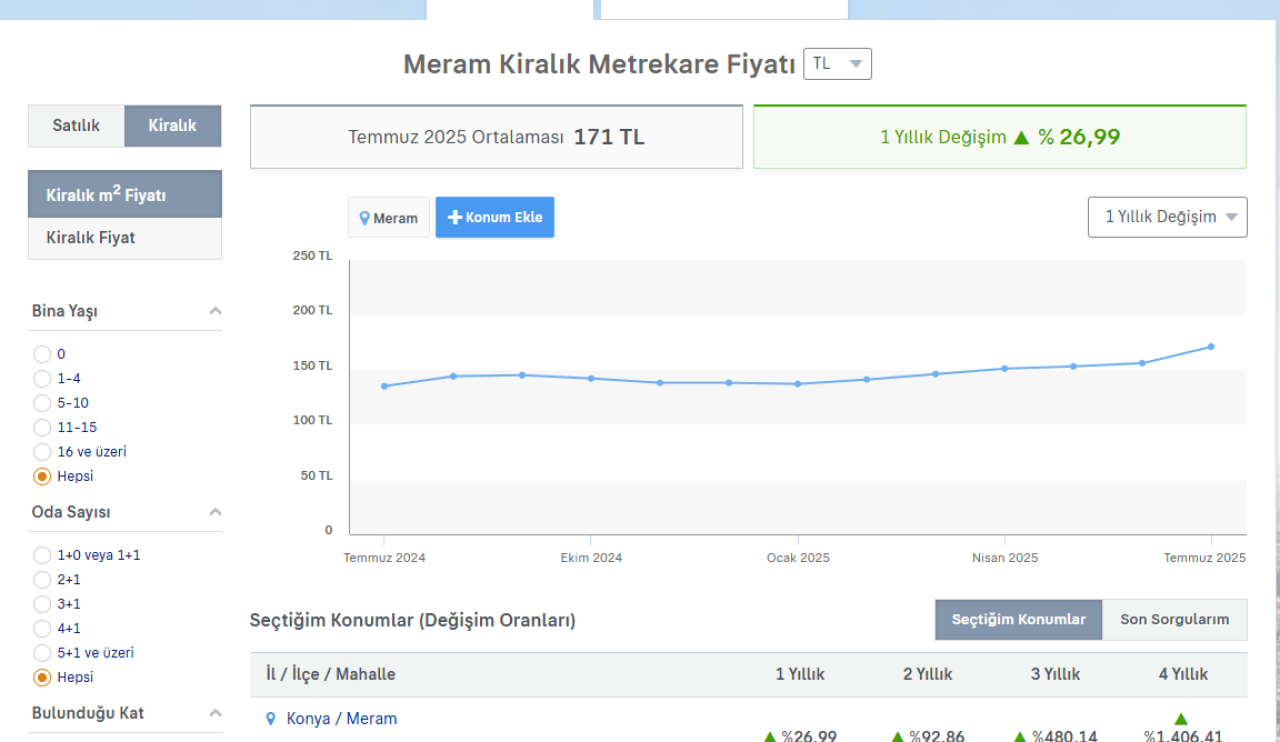
Task: Collapse the Bulunduğu Kat filter section
Action: pos(215,713)
